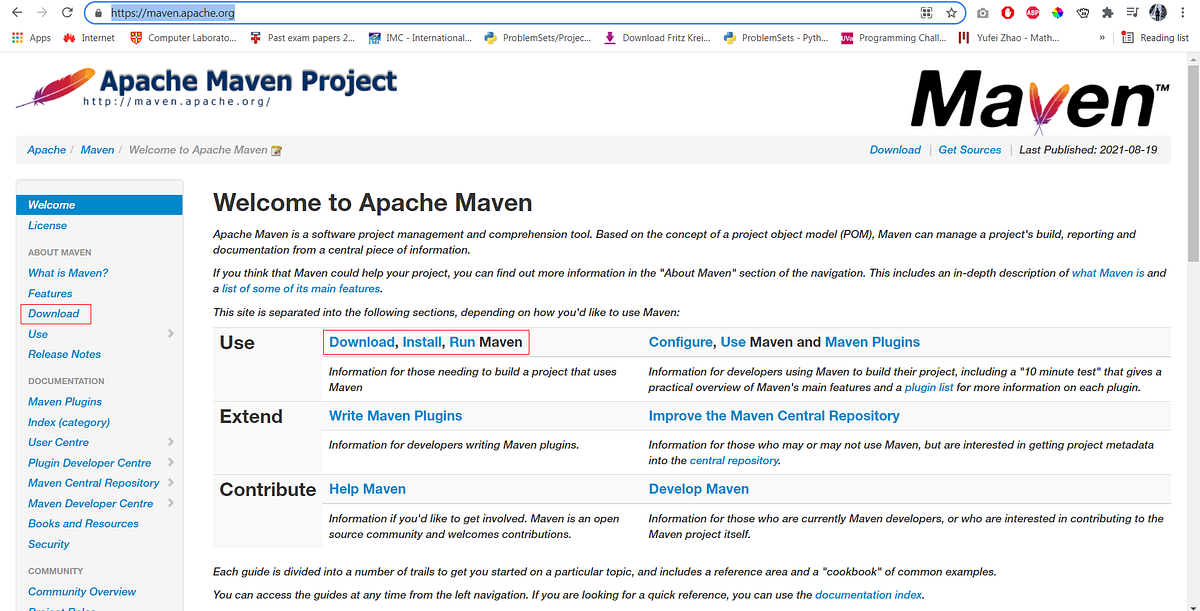Click inside the address bar

(x=300, y=13)
